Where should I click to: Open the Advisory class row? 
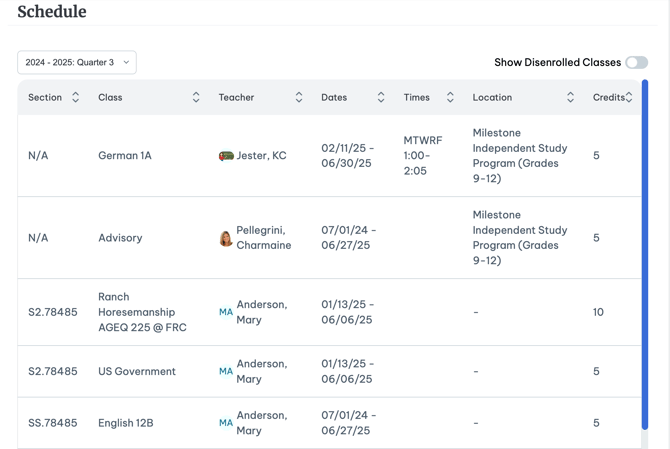329,238
